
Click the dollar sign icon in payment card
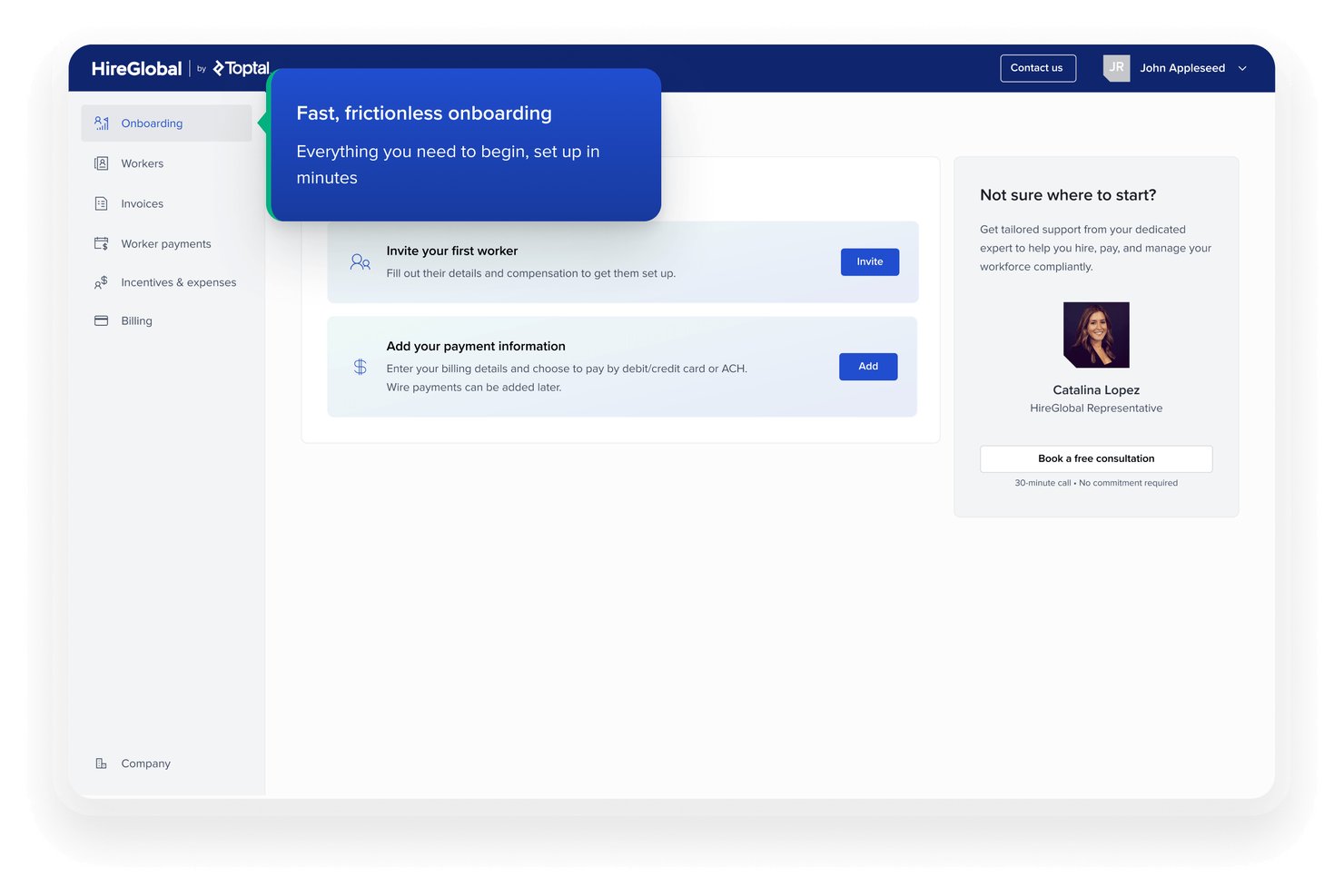361,367
